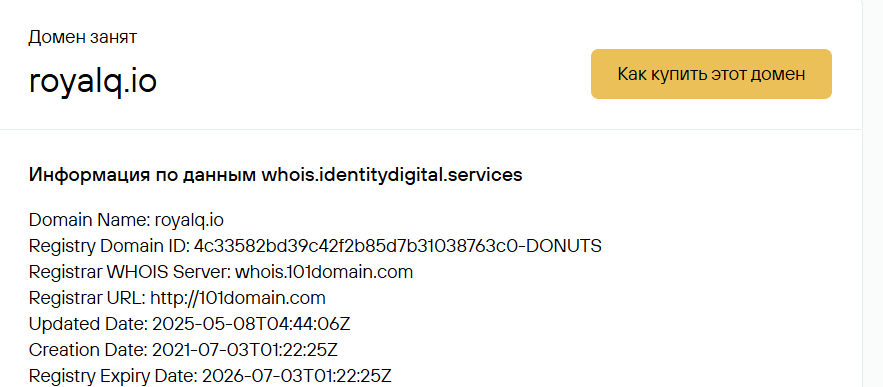Open the http://101domain.com registrar URL
Image resolution: width=883 pixels, height=387 pixels.
coord(238,298)
